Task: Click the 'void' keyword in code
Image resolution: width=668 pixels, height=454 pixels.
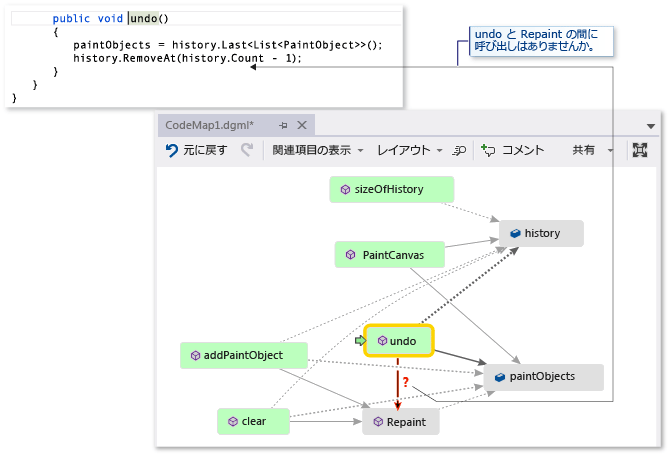Action: click(110, 18)
